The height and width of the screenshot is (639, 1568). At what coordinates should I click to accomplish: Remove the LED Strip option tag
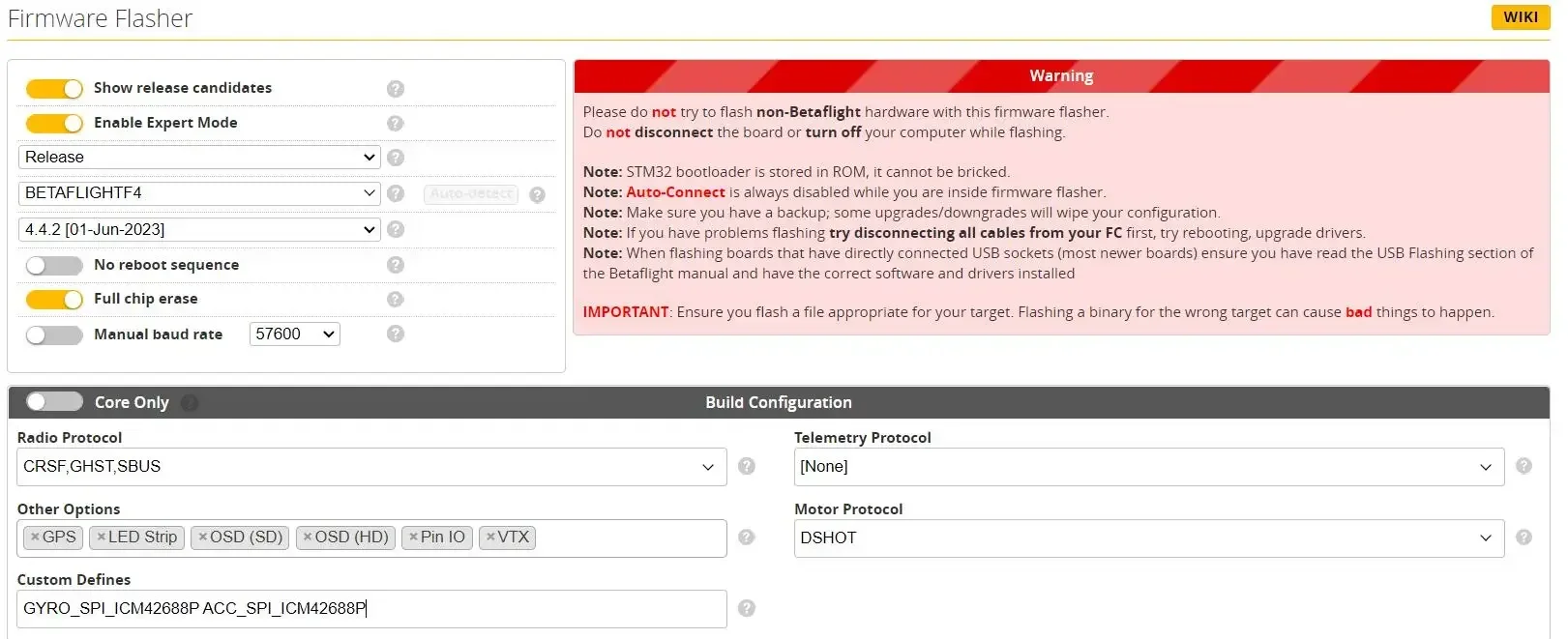pyautogui.click(x=101, y=537)
